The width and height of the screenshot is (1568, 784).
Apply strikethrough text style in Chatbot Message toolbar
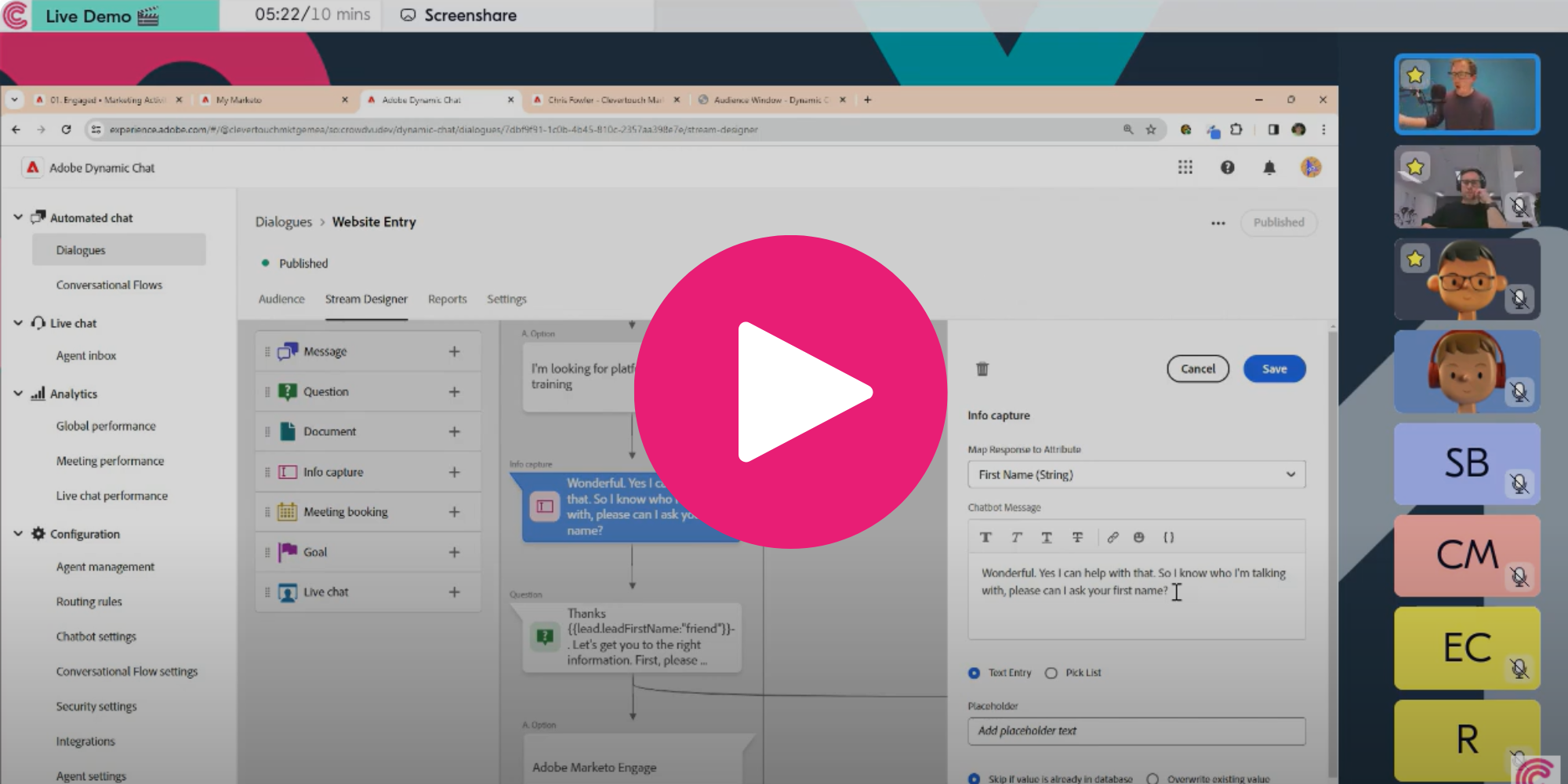tap(1078, 537)
